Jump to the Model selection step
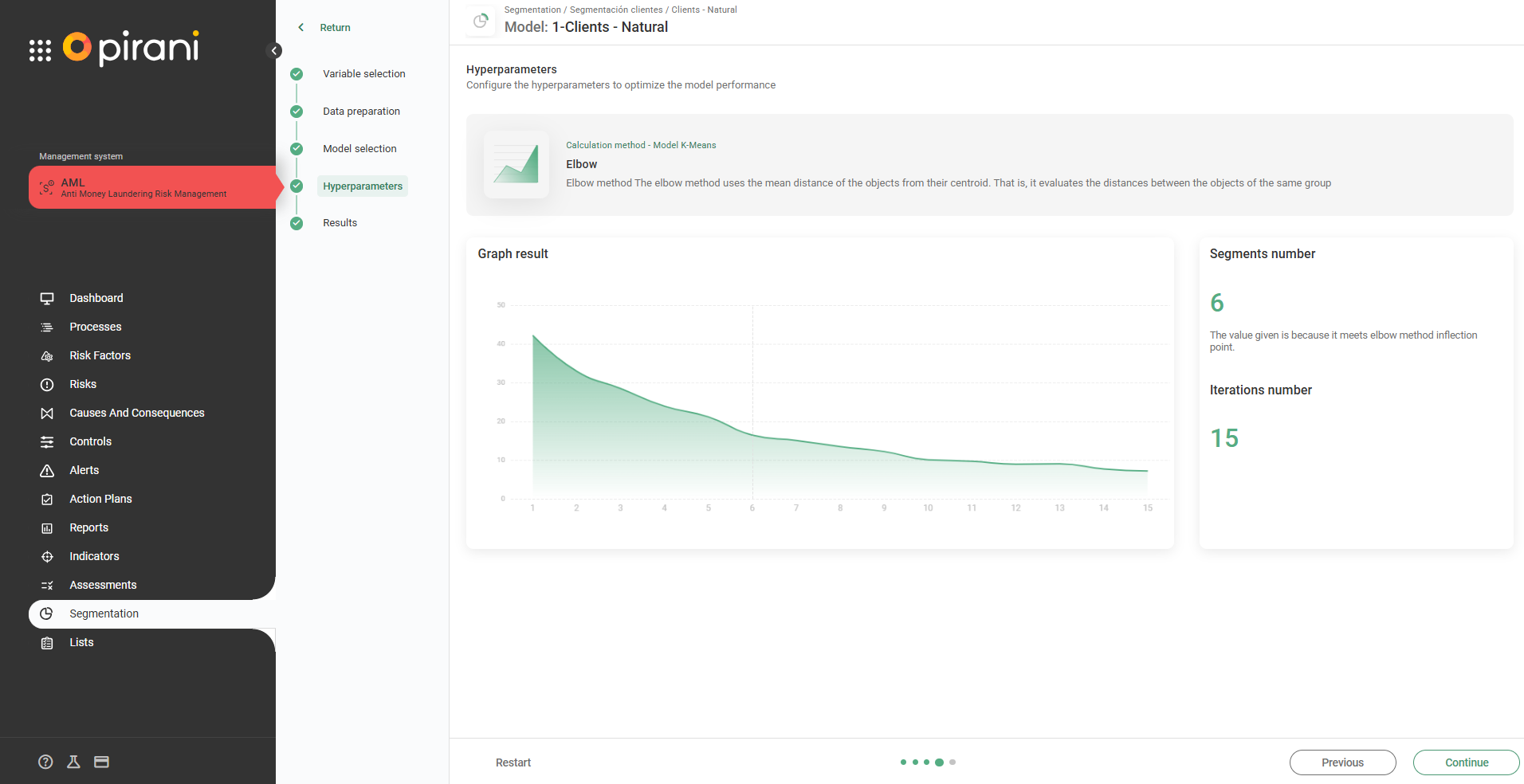The height and width of the screenshot is (784, 1524). (359, 149)
